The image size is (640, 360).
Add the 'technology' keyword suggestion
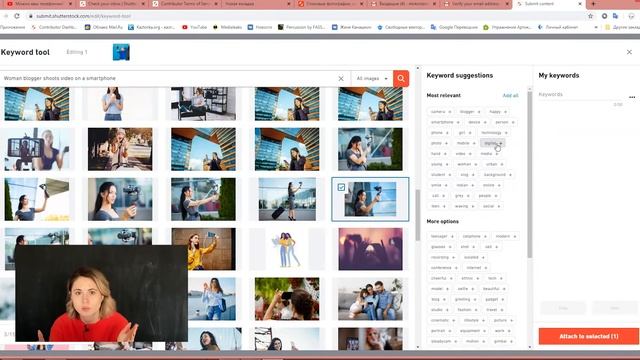tap(494, 133)
